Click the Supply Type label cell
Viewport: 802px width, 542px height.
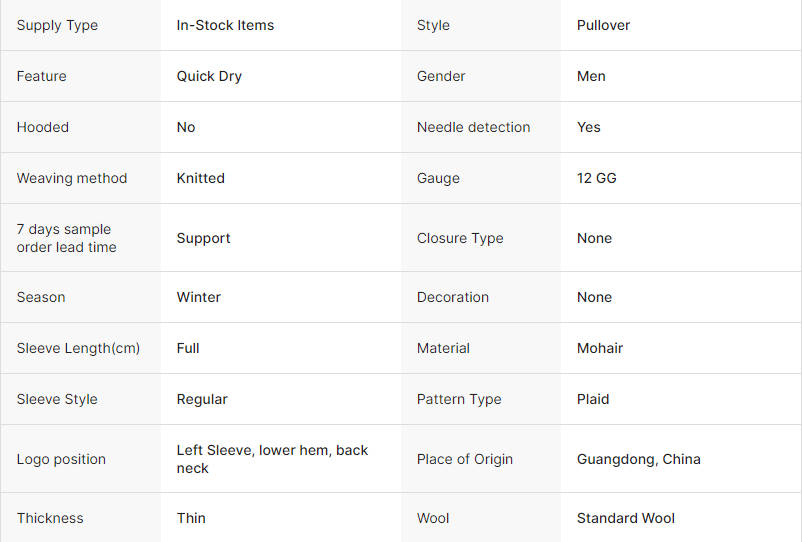(x=57, y=25)
